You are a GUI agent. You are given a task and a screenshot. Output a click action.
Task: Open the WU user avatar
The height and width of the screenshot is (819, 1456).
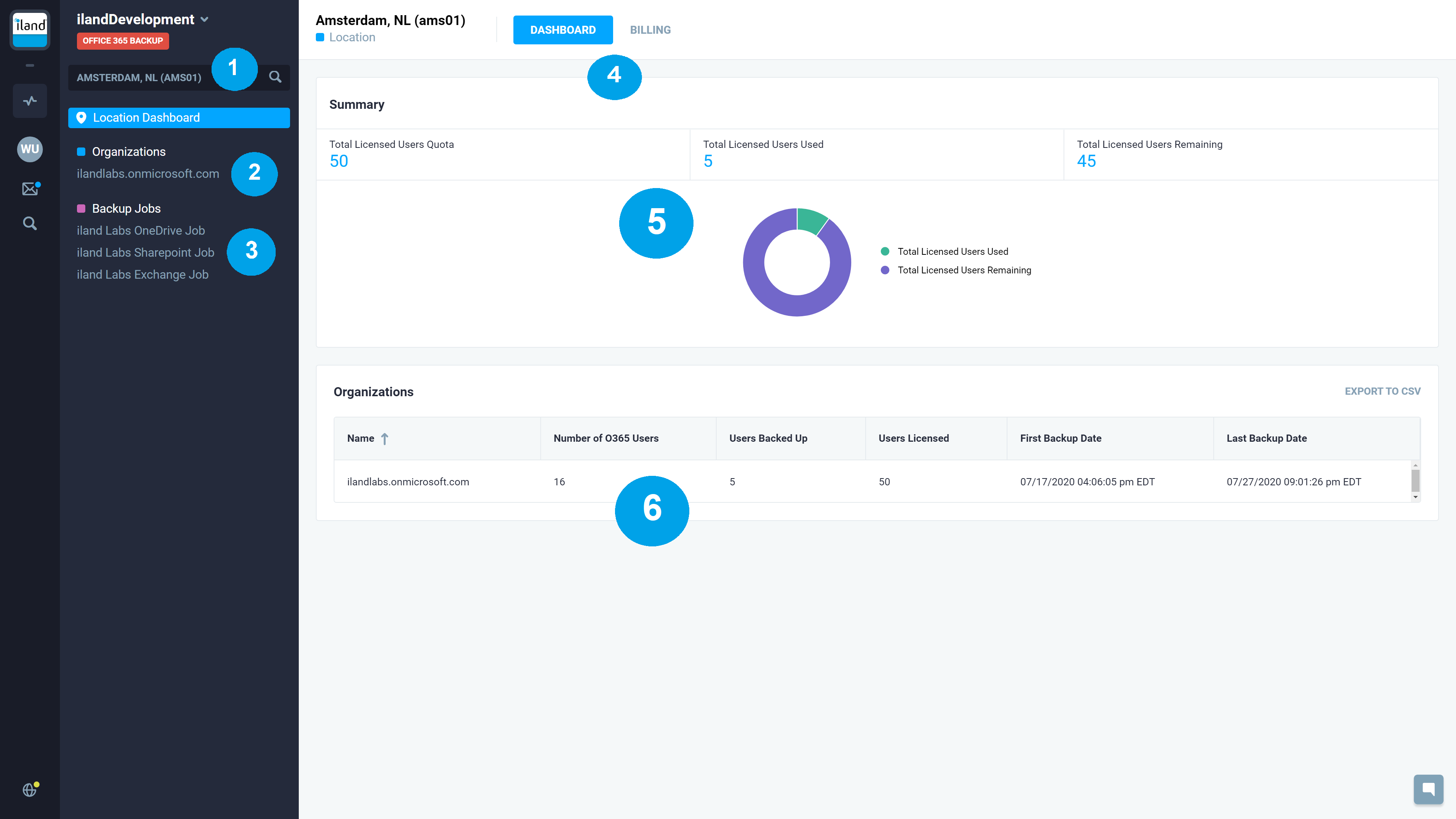pyautogui.click(x=30, y=149)
